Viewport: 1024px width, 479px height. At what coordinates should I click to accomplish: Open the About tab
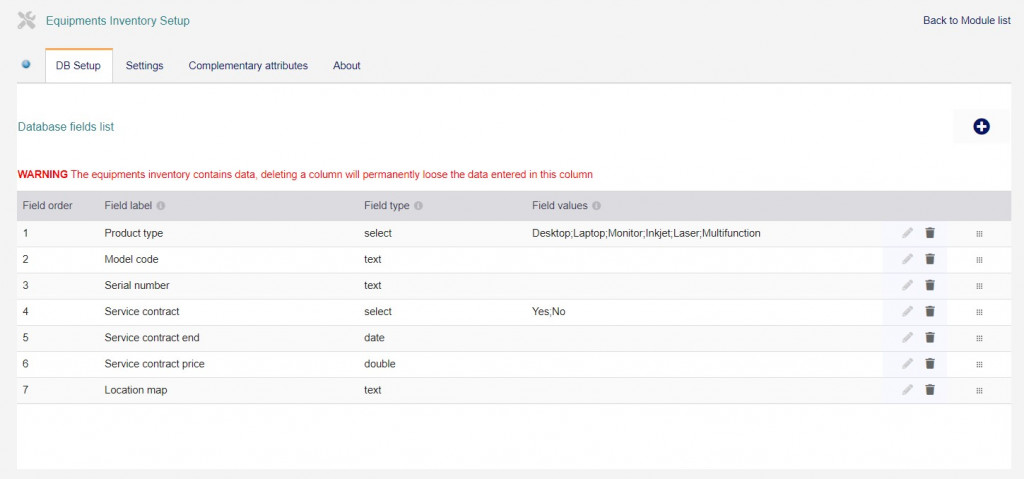pos(347,66)
